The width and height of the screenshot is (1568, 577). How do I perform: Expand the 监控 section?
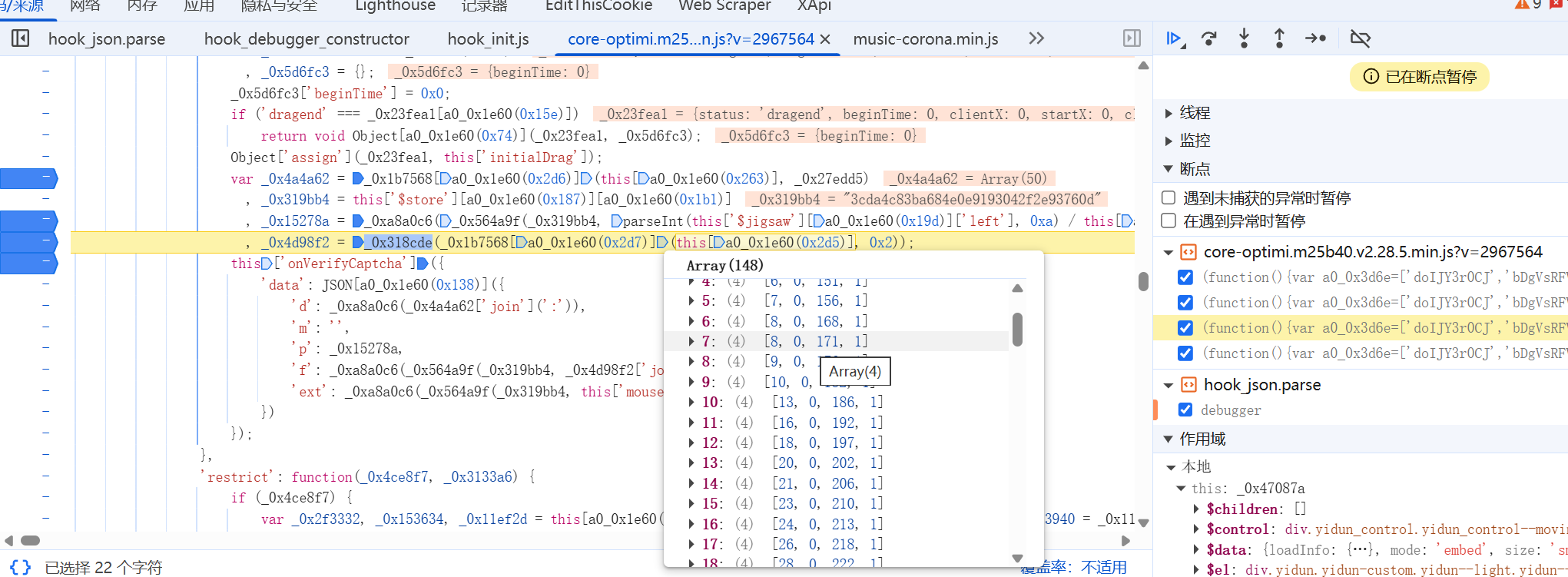click(x=1169, y=141)
